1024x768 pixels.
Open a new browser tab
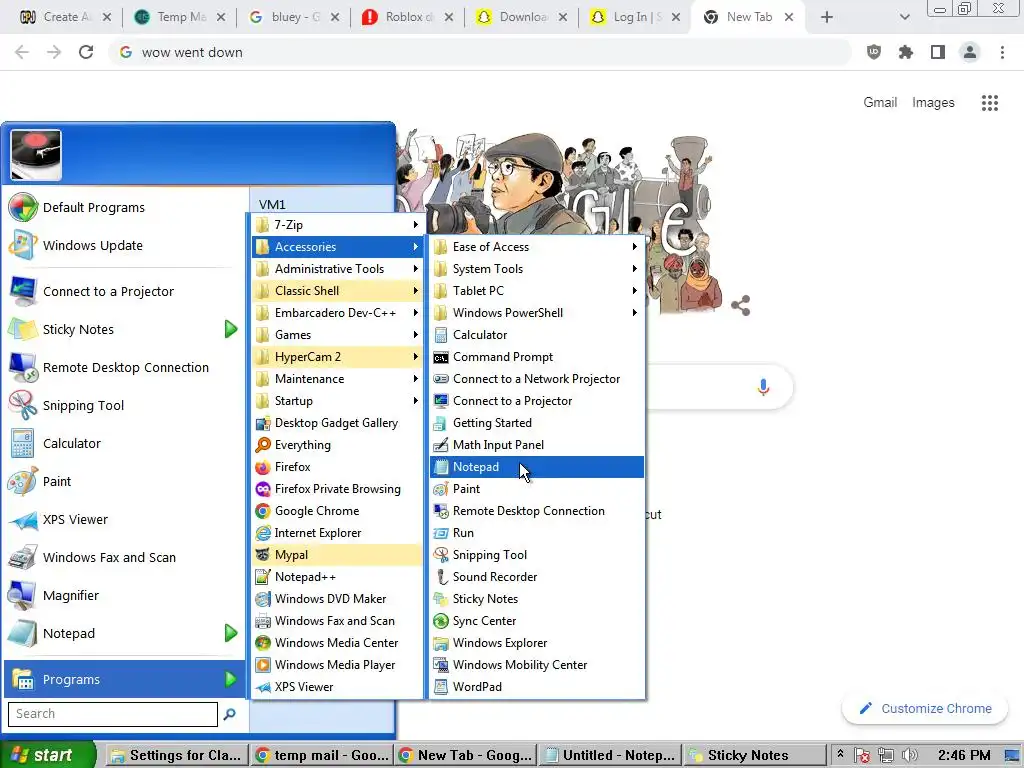click(827, 17)
